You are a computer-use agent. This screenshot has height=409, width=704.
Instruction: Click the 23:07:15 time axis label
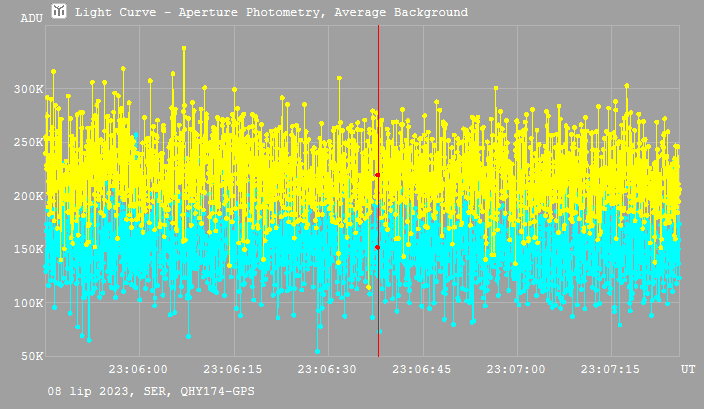point(610,369)
